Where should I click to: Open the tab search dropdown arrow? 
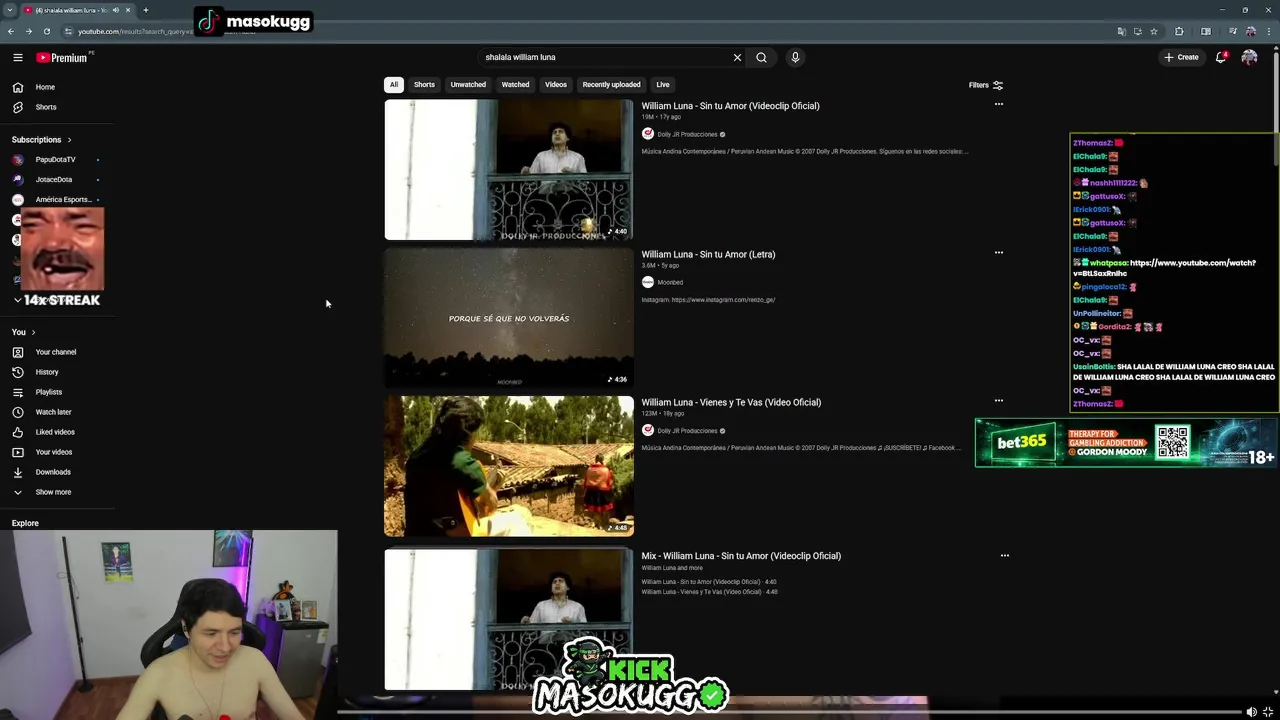point(9,10)
